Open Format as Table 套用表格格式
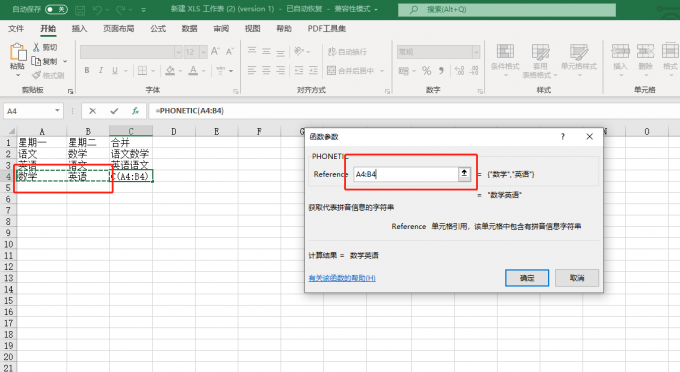The image size is (680, 372). pyautogui.click(x=540, y=61)
